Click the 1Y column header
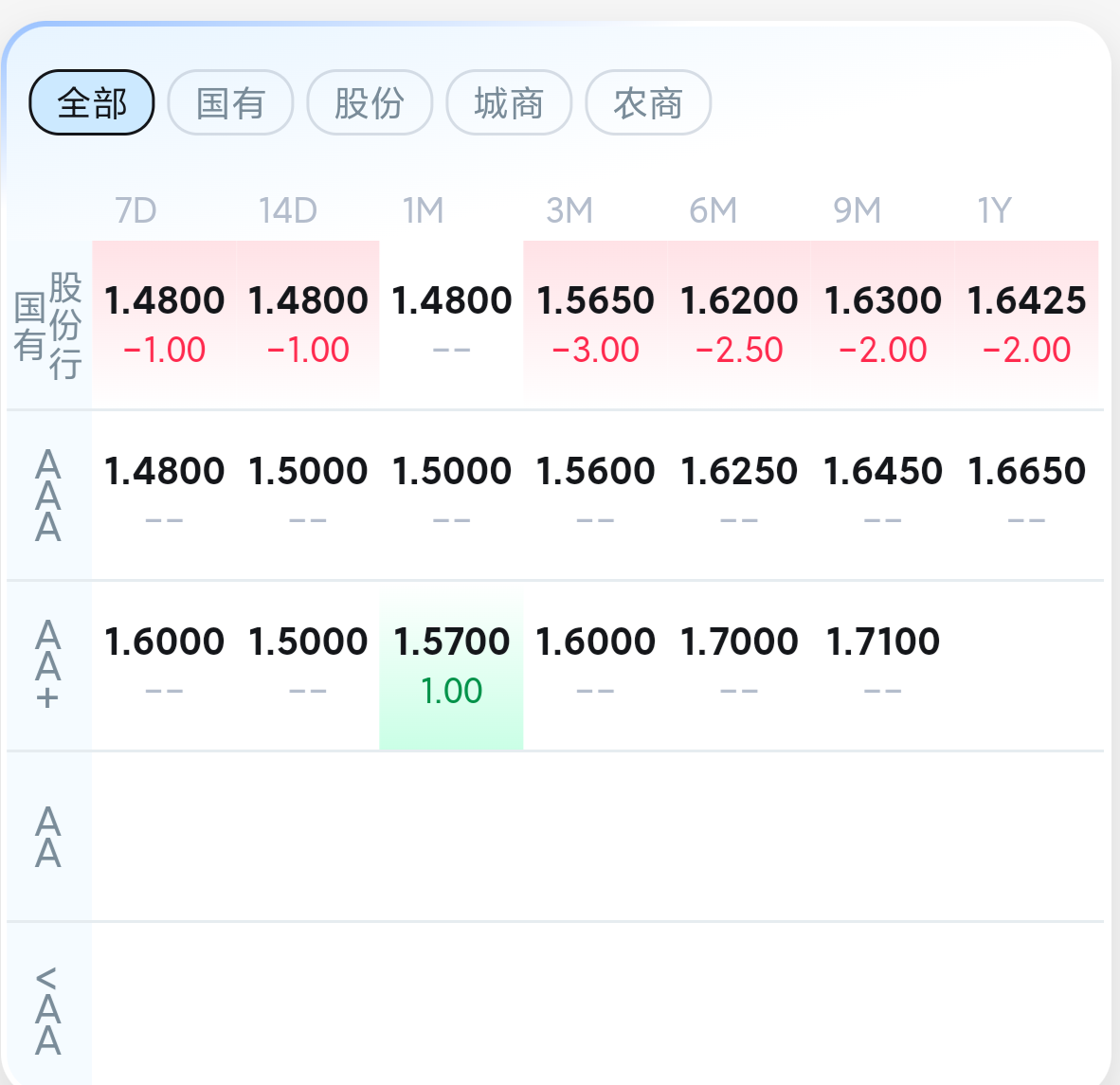The width and height of the screenshot is (1120, 1085). coord(995,210)
